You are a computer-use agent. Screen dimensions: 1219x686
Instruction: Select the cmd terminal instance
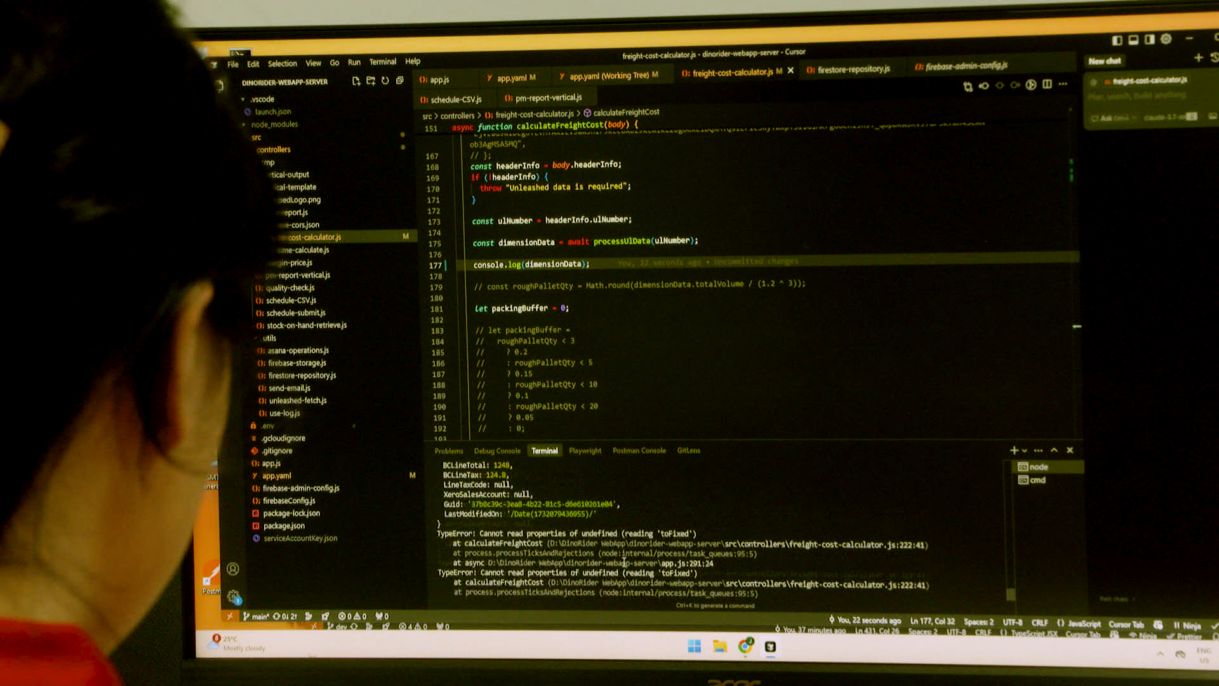pos(1038,480)
